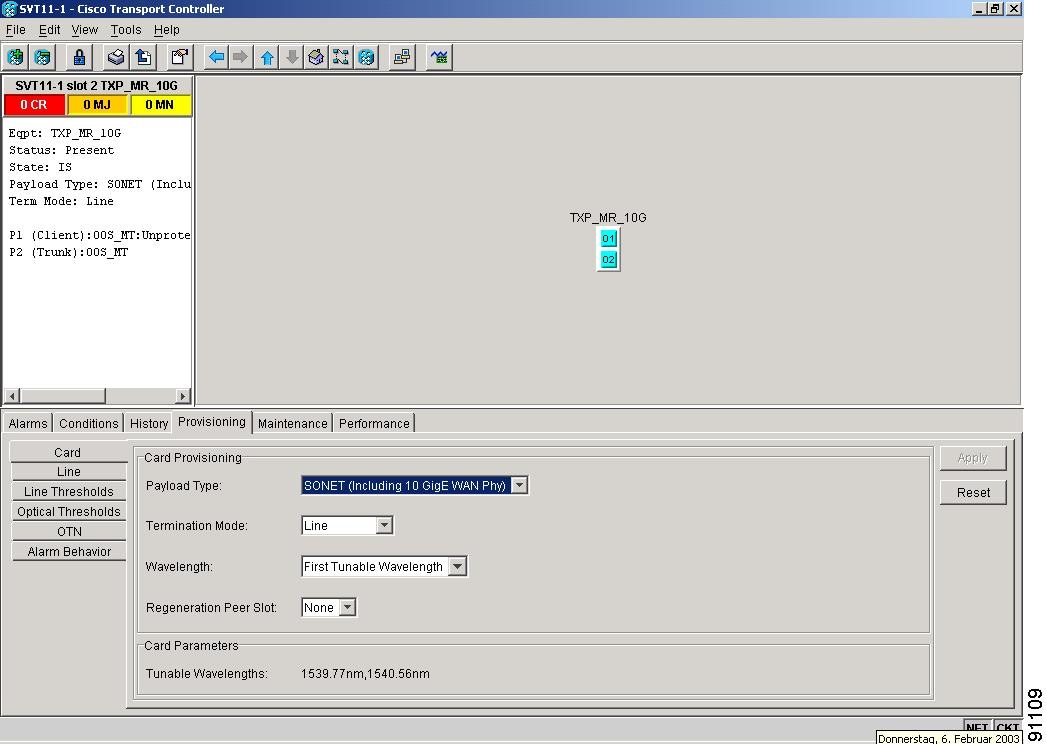Screen dimensions: 1046x744
Task: Open the Edit menu
Action: (49, 30)
